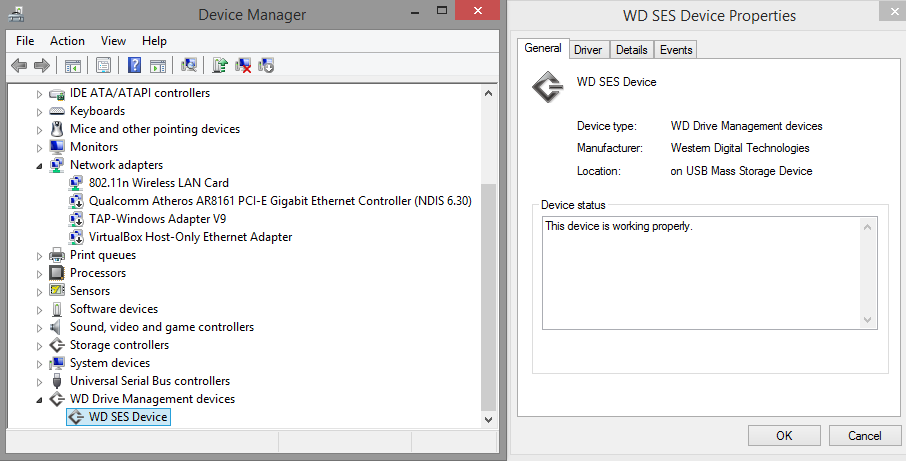Collapse WD Drive Management devices node
This screenshot has height=461, width=906.
[x=39, y=400]
